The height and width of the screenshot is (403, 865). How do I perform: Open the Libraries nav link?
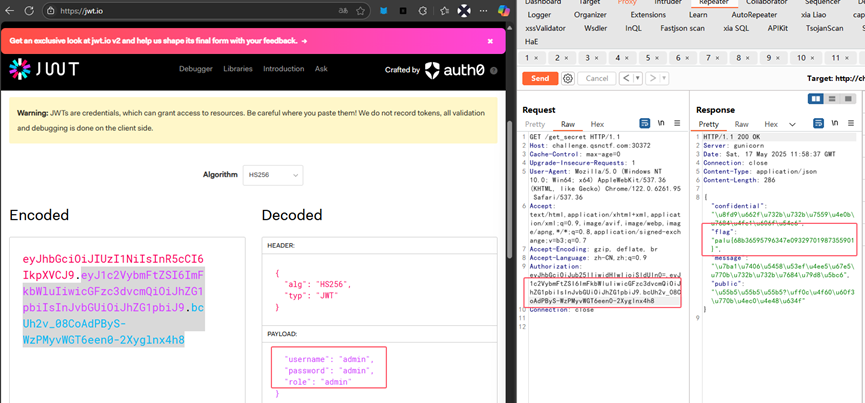point(238,69)
